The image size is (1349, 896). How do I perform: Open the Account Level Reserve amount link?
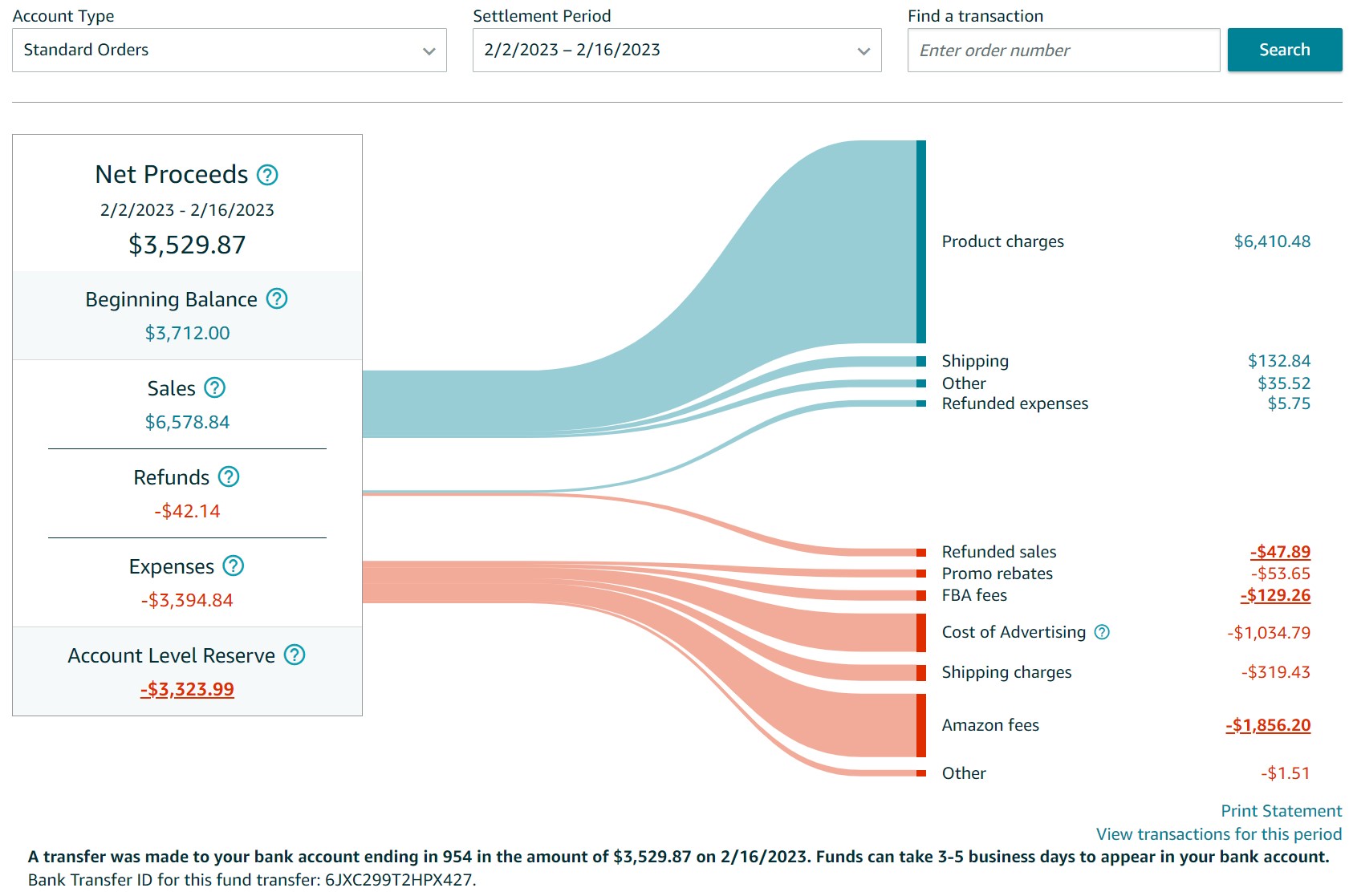point(187,689)
